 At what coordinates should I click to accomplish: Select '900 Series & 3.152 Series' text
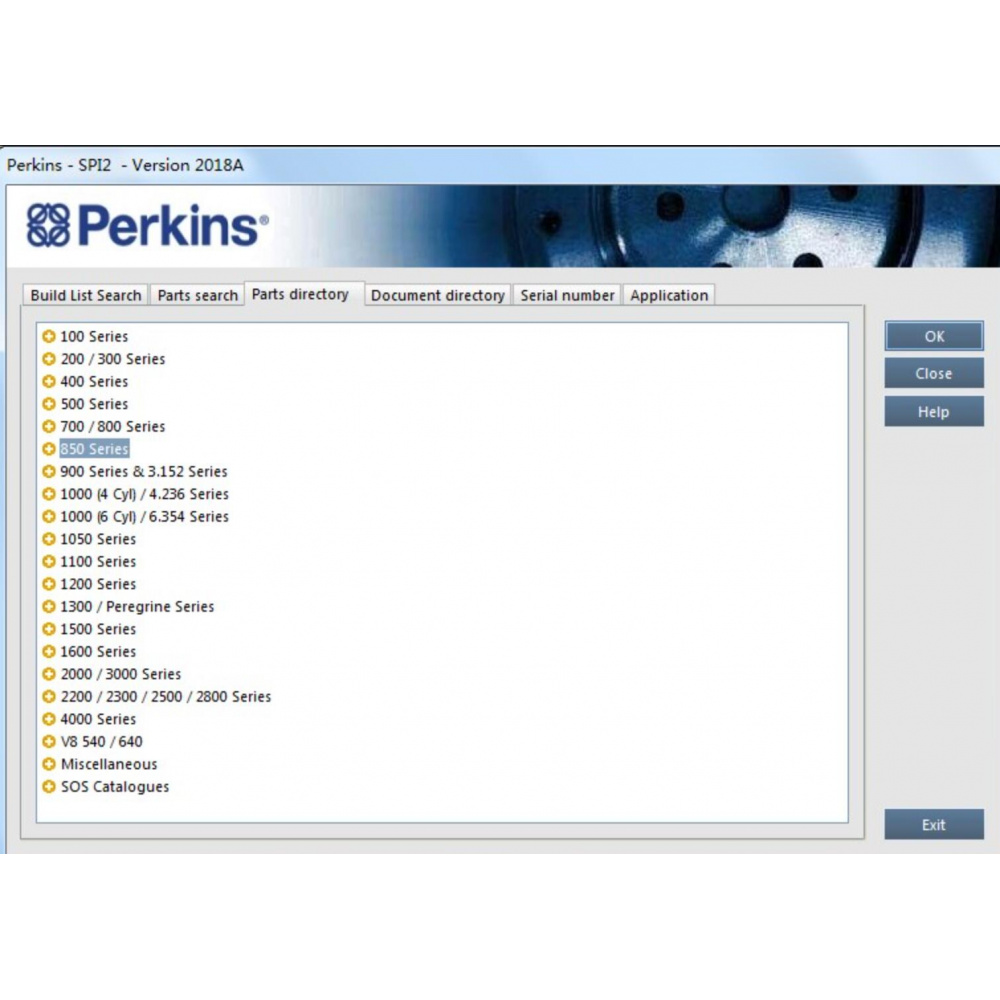tap(143, 471)
